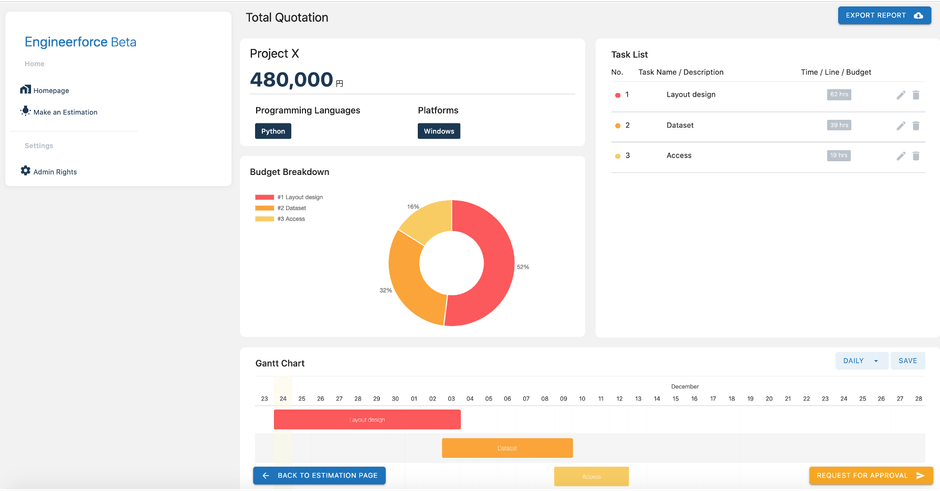This screenshot has height=491, width=940.
Task: Click the edit pencil for Layout design task
Action: click(x=901, y=95)
